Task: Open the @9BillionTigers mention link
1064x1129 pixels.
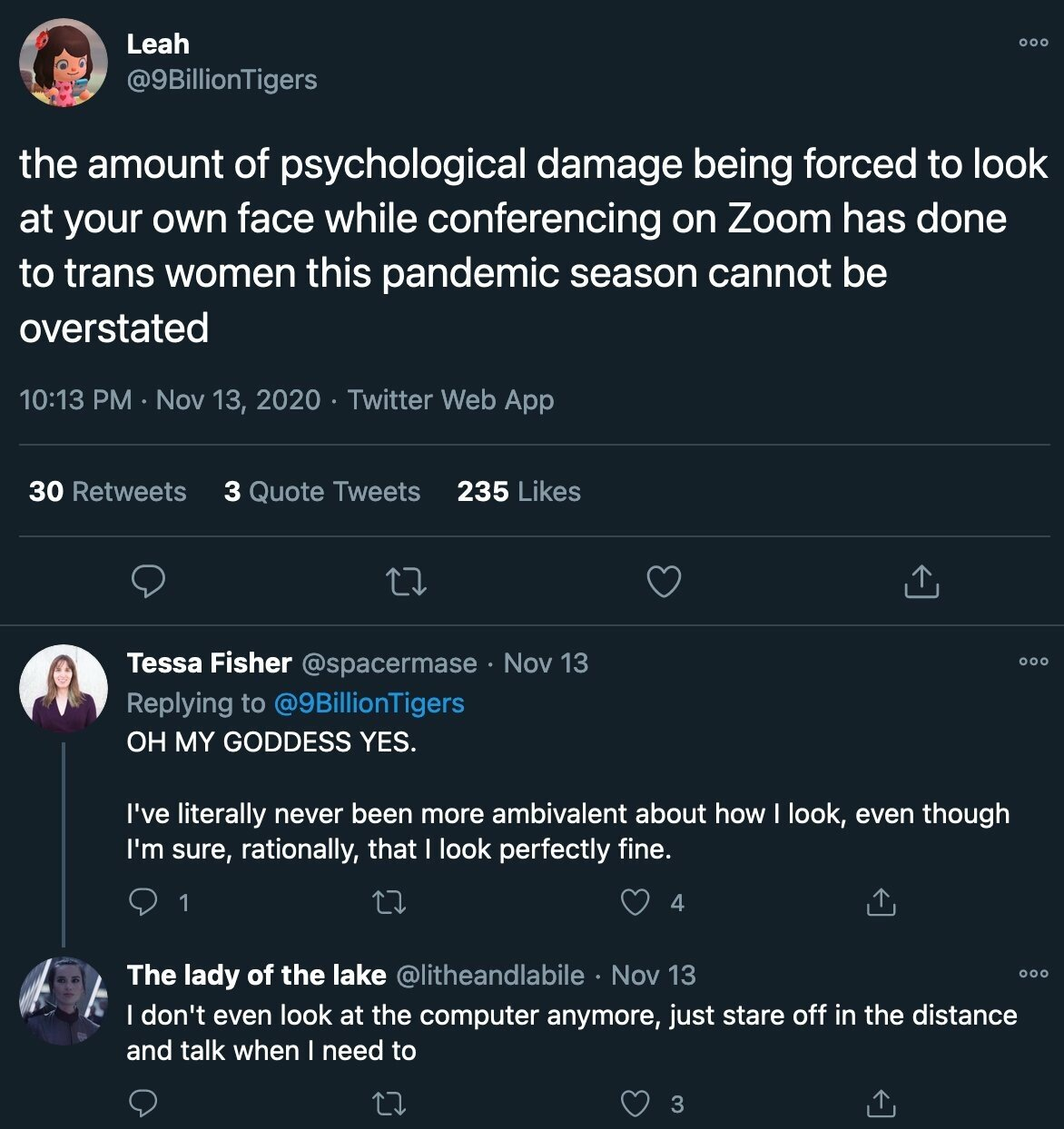Action: 369,703
